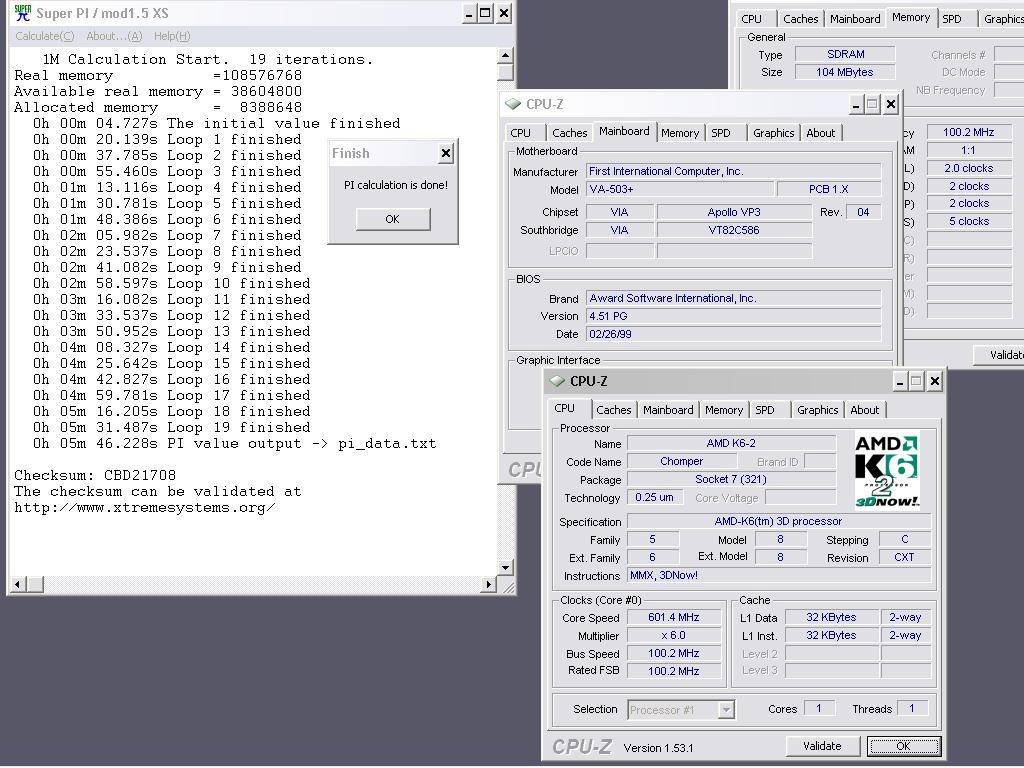Screen dimensions: 1024x768
Task: Click the AMD K6-2 3DNow! logo
Action: tap(887, 470)
